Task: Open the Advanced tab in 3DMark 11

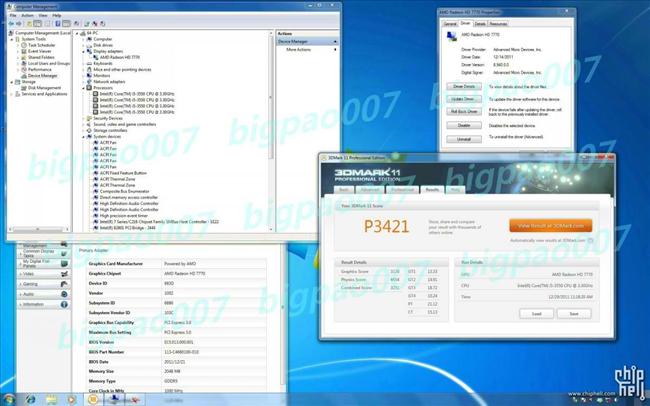Action: tap(370, 190)
